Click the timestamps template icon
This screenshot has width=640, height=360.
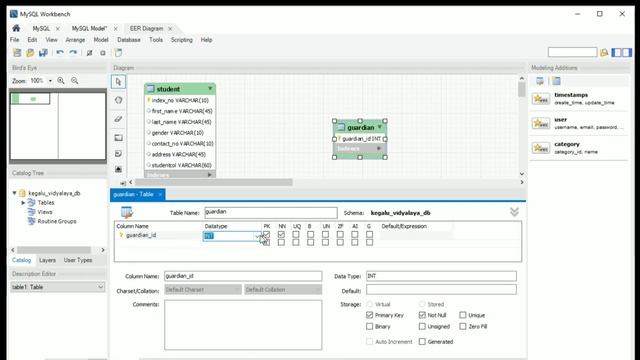click(x=541, y=99)
